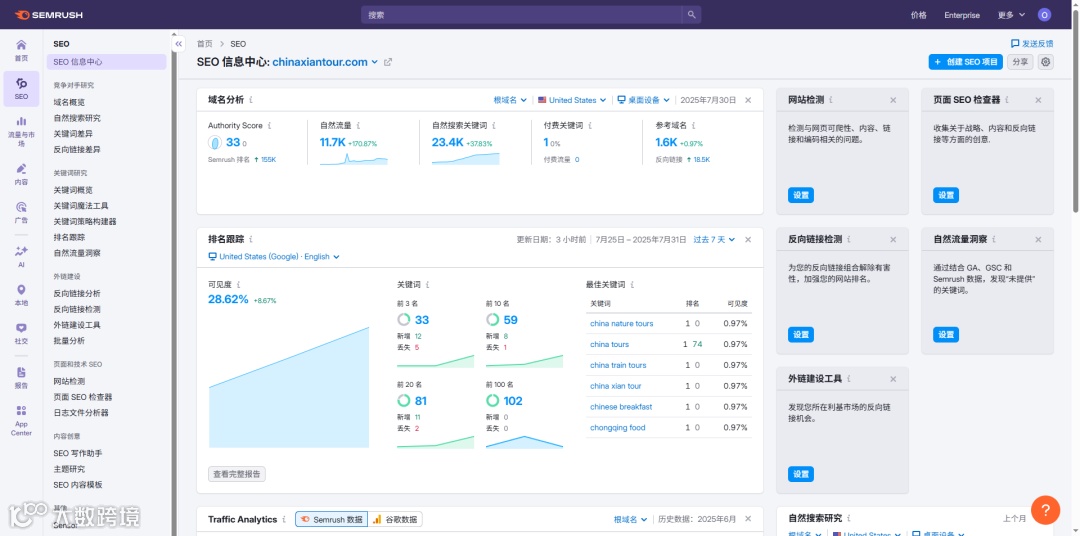Screen dimensions: 1080x536
Task: Click 发送反馈 feedback link
Action: tap(1032, 43)
